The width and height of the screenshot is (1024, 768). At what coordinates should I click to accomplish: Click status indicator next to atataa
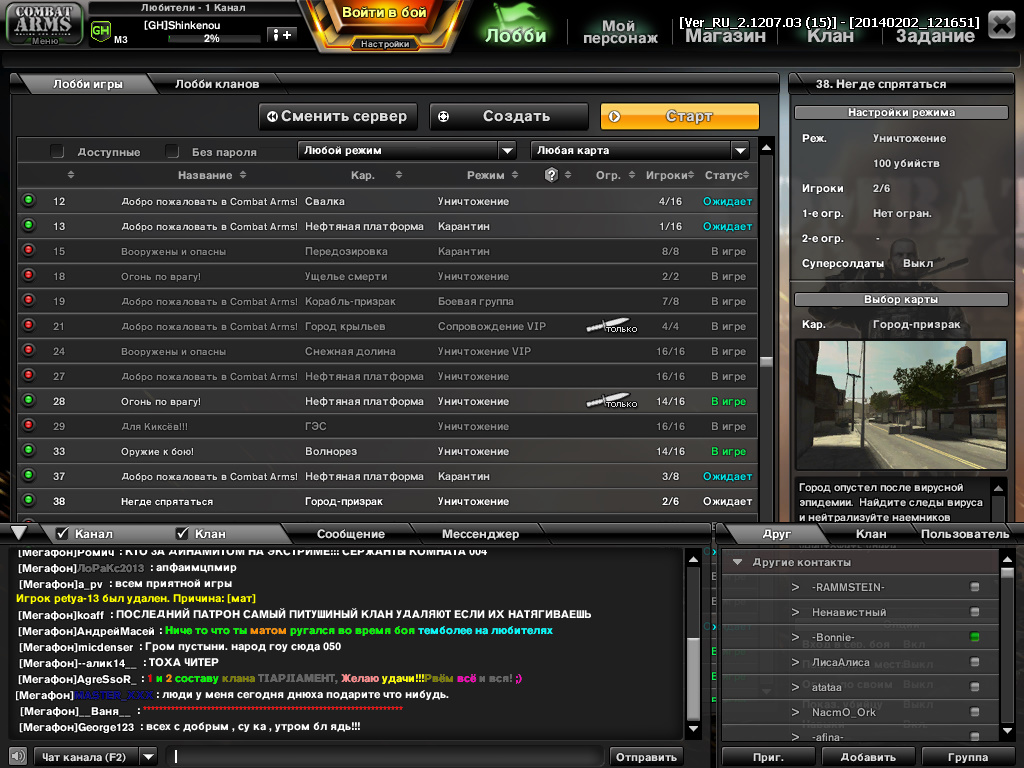[x=975, y=687]
